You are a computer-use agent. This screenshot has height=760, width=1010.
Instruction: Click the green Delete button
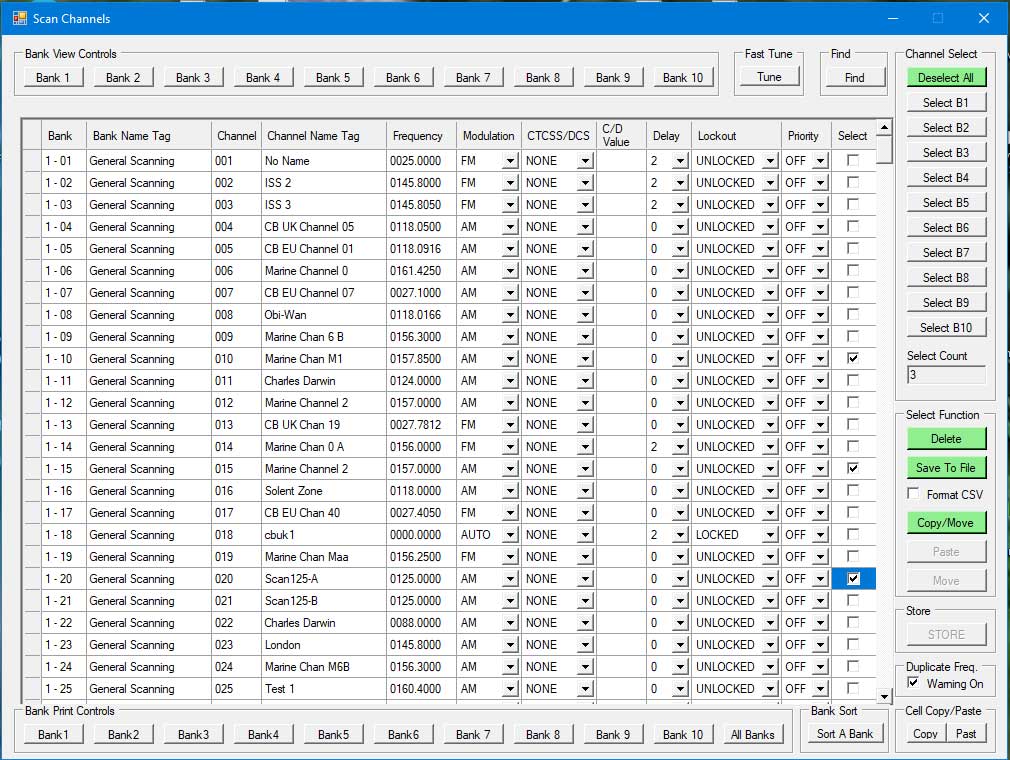pyautogui.click(x=946, y=439)
